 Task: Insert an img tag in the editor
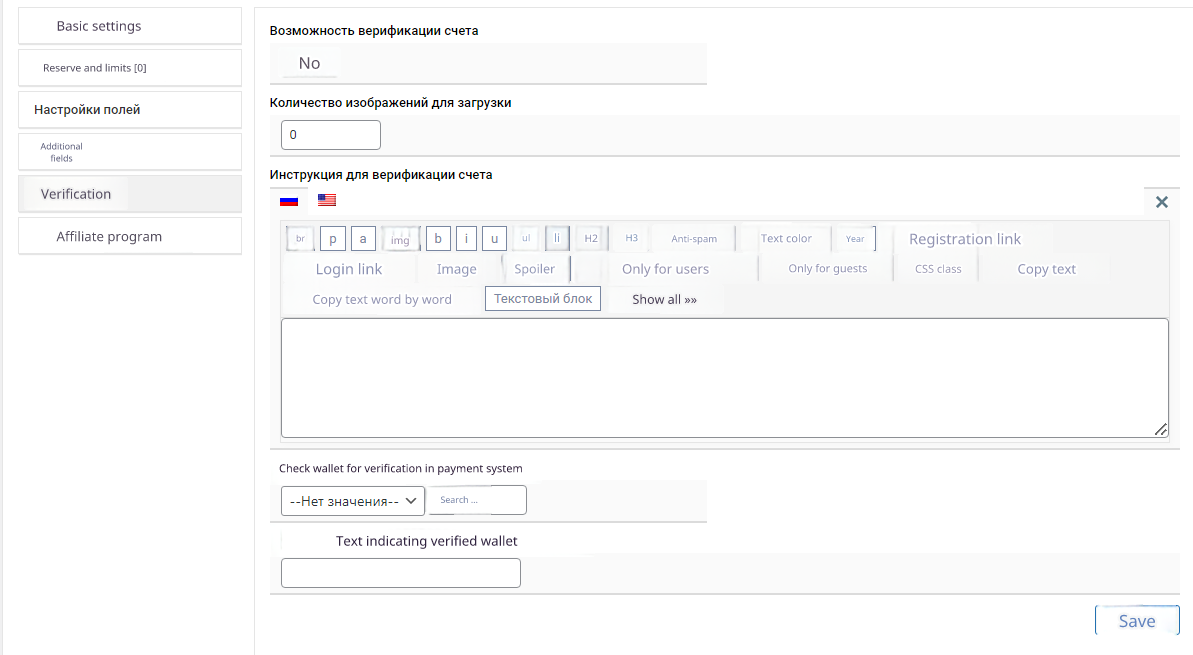pyautogui.click(x=400, y=239)
